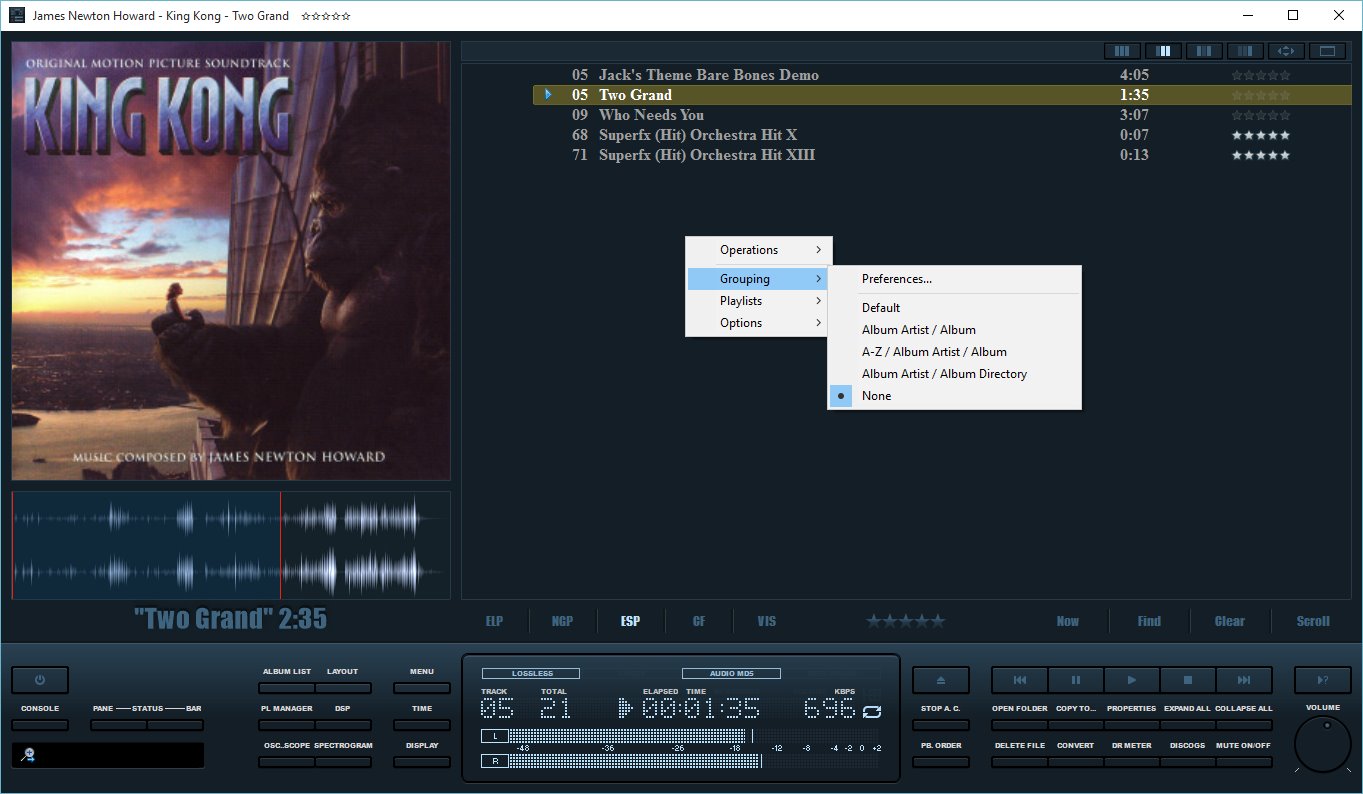The image size is (1363, 794).
Task: Click the single-pane layout icon at top right
Action: (x=1327, y=51)
